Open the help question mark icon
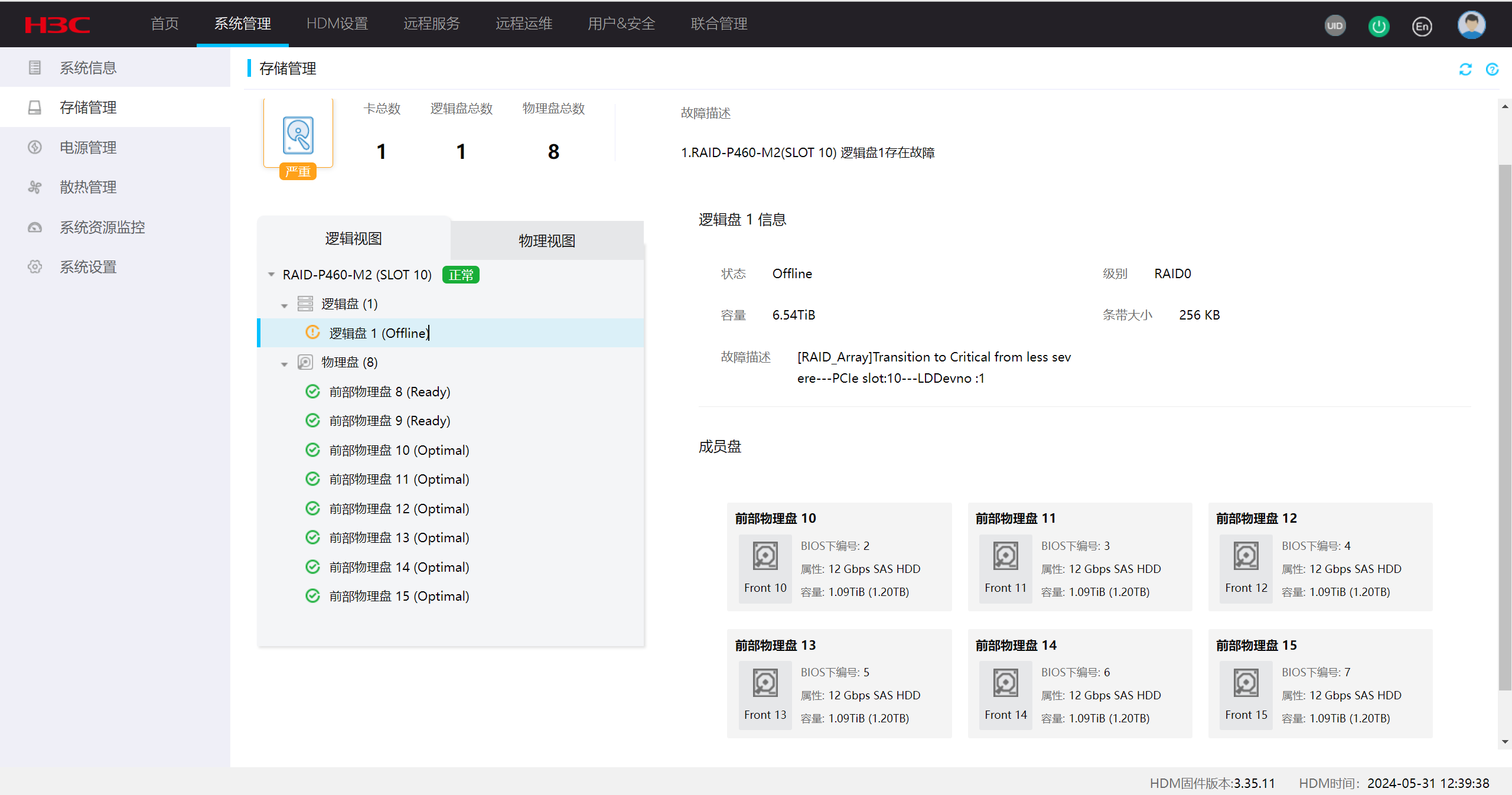1512x795 pixels. point(1492,69)
